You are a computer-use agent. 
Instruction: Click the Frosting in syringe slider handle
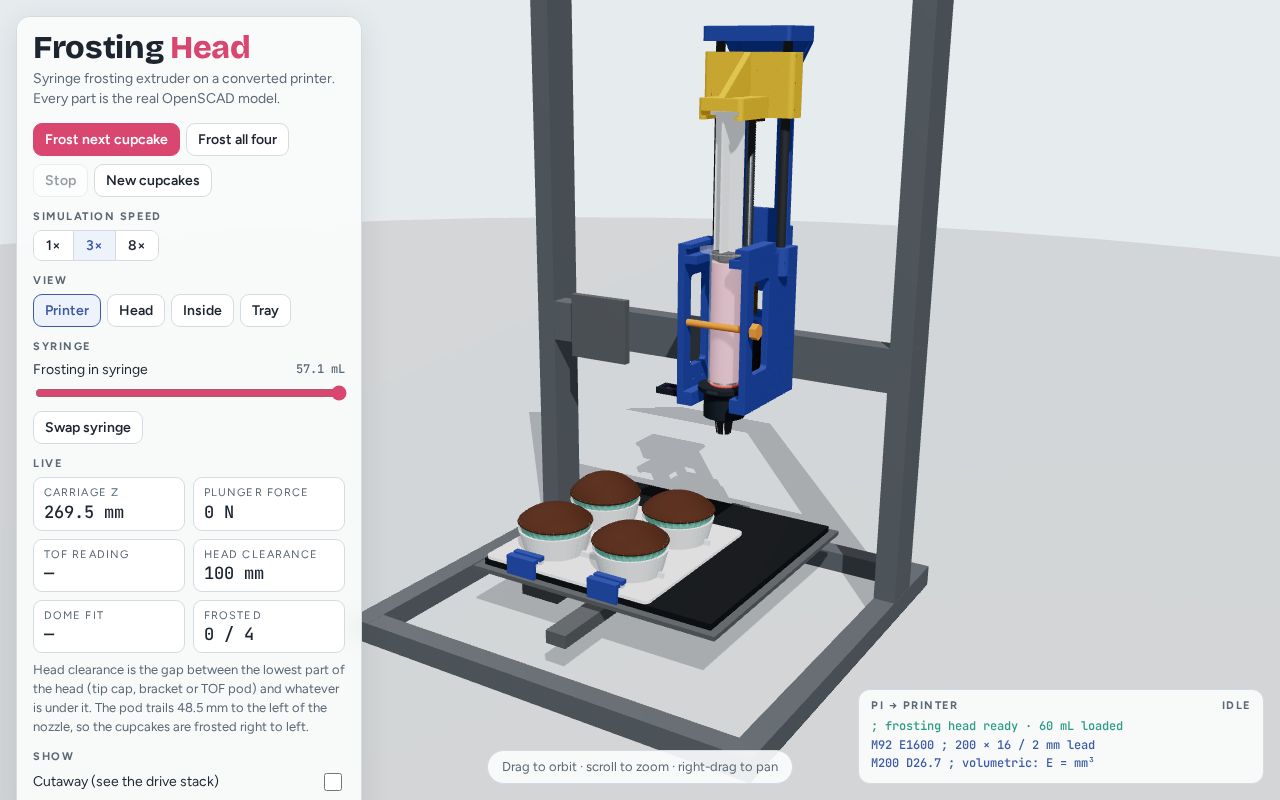click(x=339, y=393)
